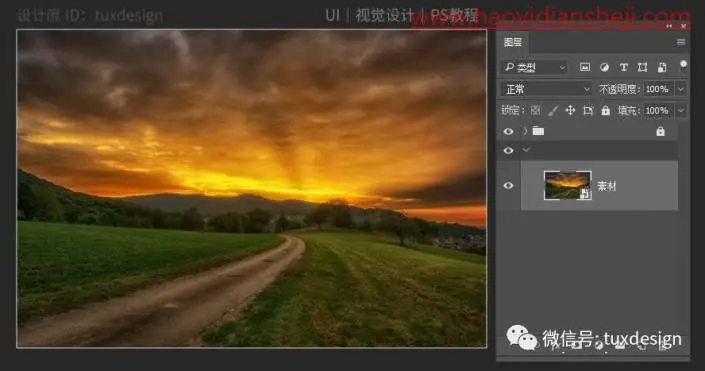Screen dimensions: 705x371
Task: Filter layers by text type icon
Action: click(x=623, y=67)
